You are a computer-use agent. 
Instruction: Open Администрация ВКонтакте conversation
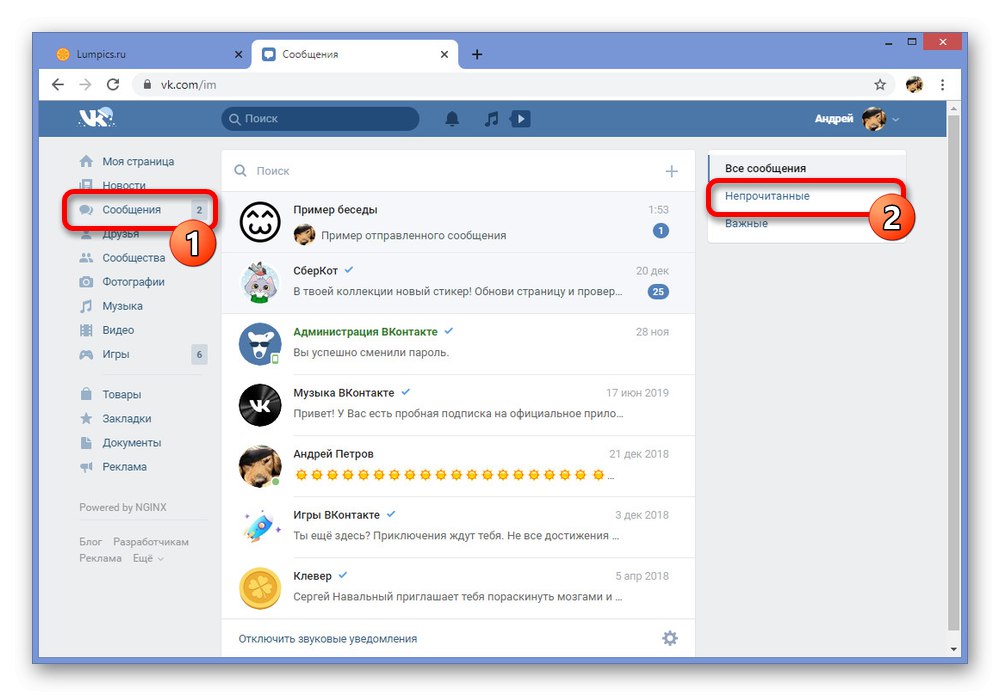coord(458,344)
